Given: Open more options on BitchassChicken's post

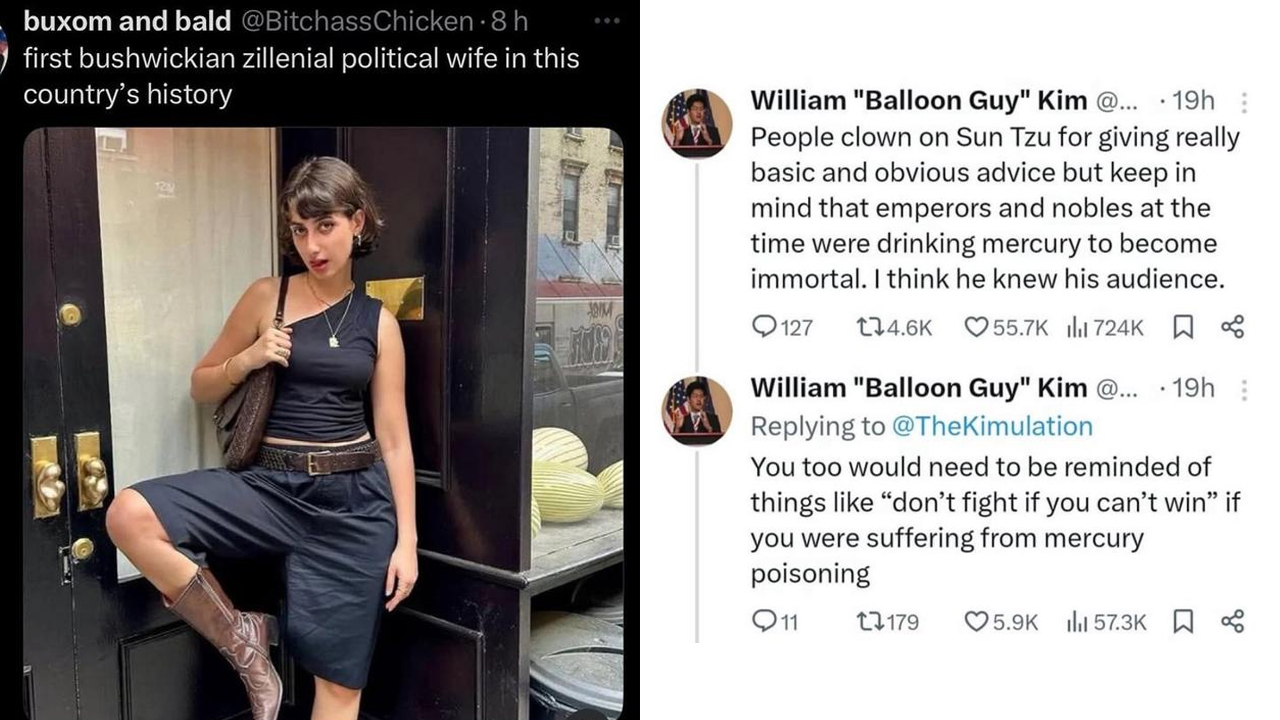Looking at the screenshot, I should [606, 21].
